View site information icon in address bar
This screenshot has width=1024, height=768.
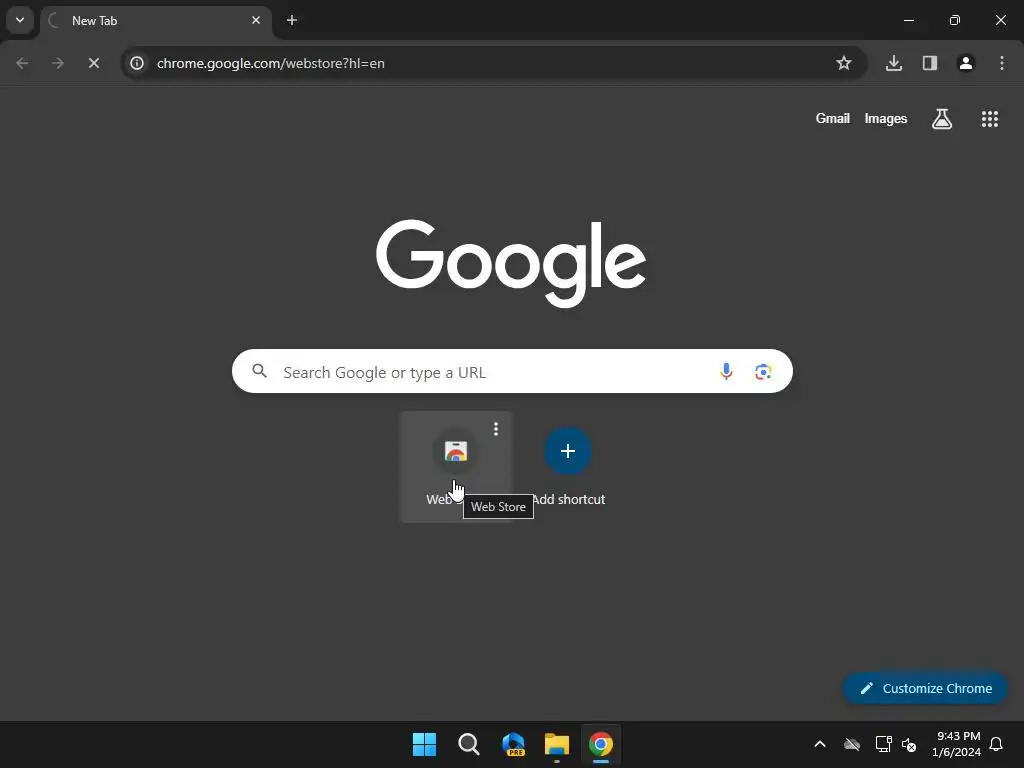coord(136,63)
